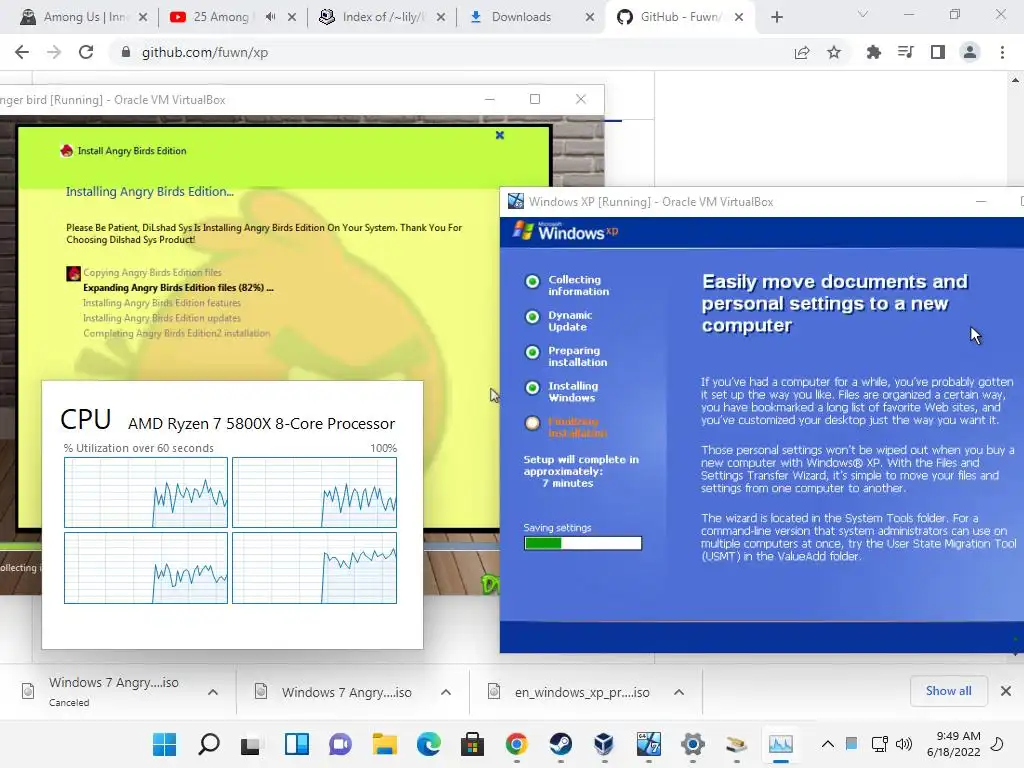
Task: Click the browser forward arrow
Action: (x=54, y=52)
